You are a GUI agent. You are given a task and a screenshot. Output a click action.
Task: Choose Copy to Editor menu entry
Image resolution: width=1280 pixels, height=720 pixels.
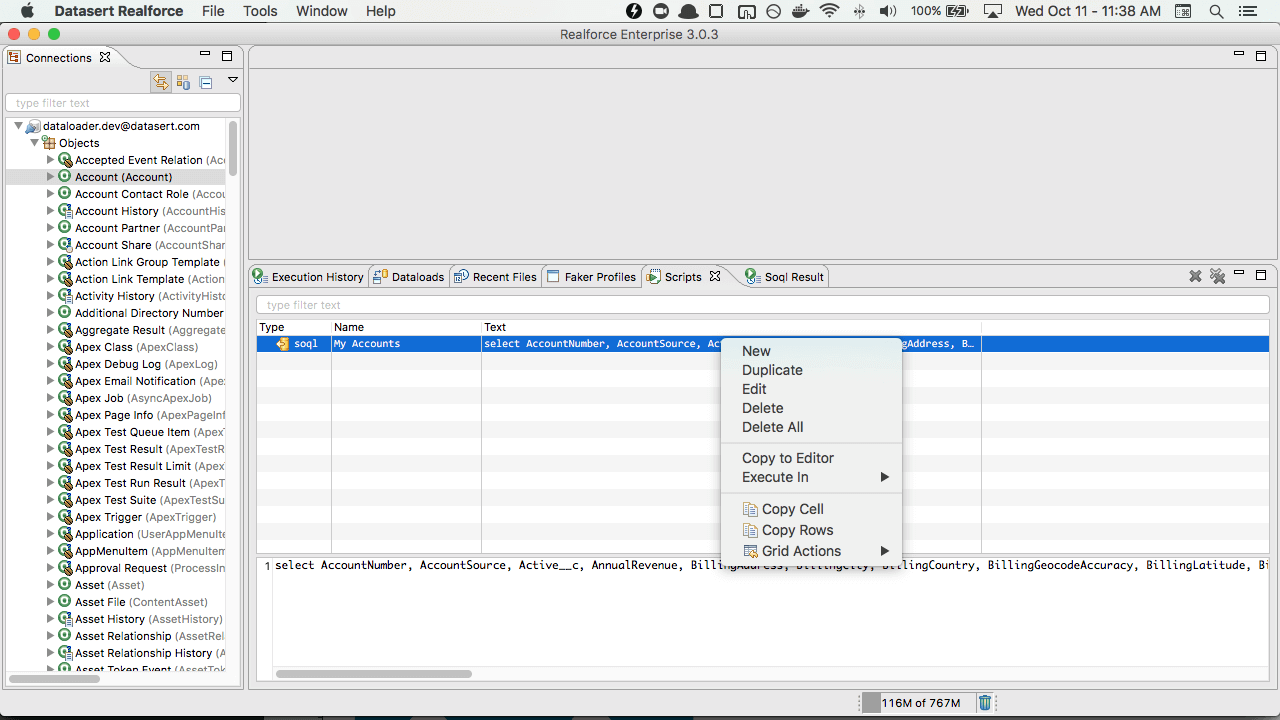(x=811, y=458)
